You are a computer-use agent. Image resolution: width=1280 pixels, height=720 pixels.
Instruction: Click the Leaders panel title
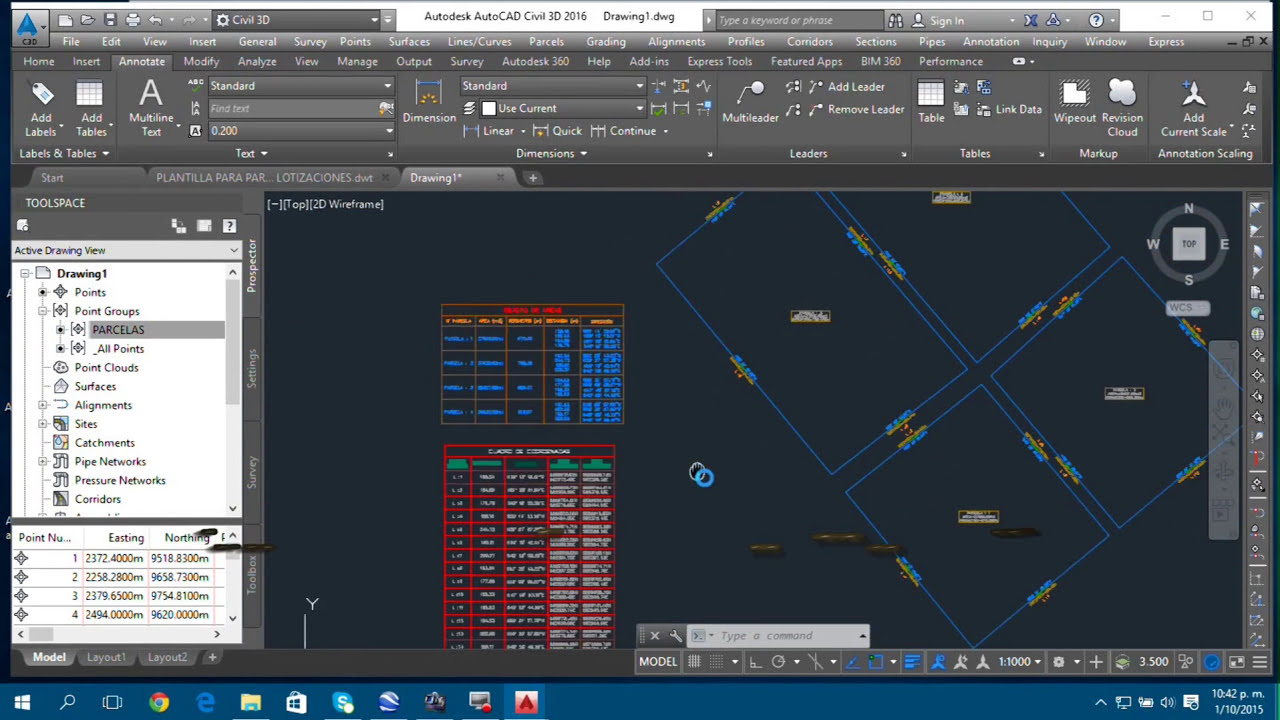click(808, 154)
